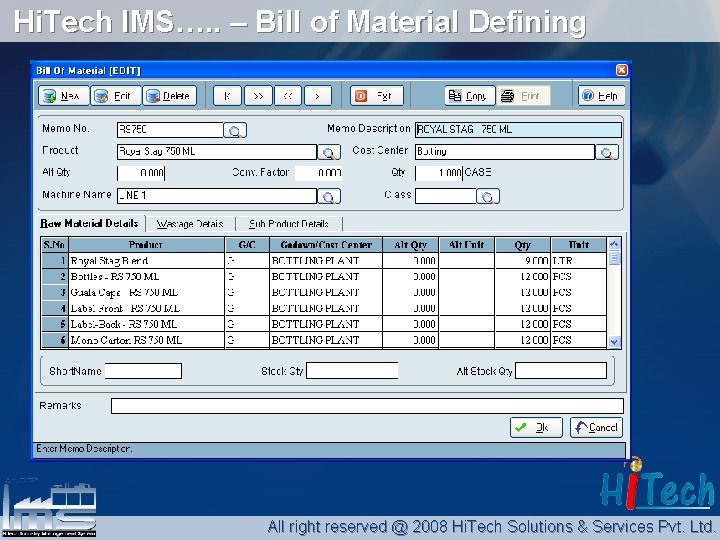Open Memo No. lookup search icon
Screen dimensions: 720x540
click(x=235, y=130)
